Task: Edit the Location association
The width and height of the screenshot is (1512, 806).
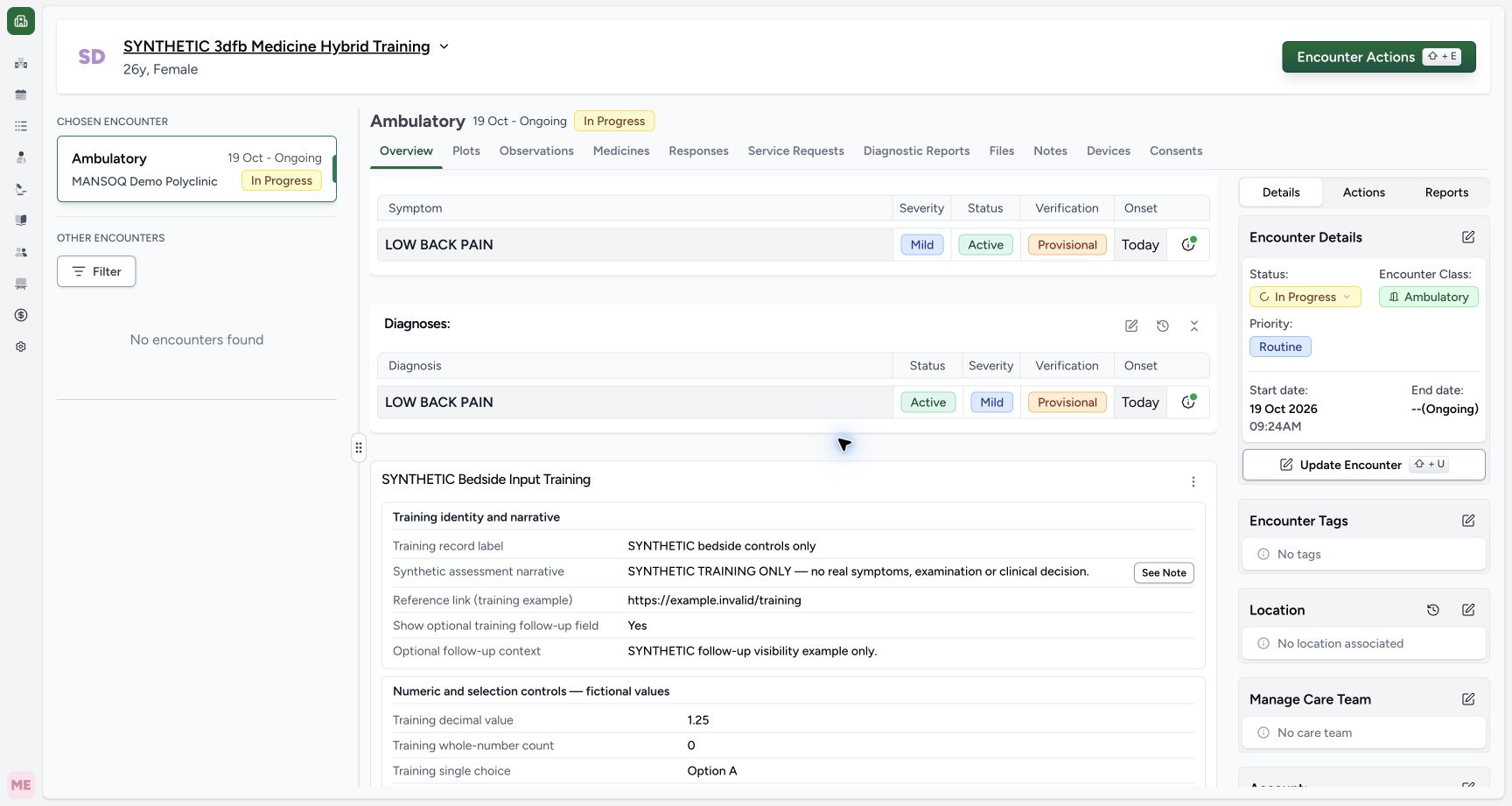Action: point(1468,610)
